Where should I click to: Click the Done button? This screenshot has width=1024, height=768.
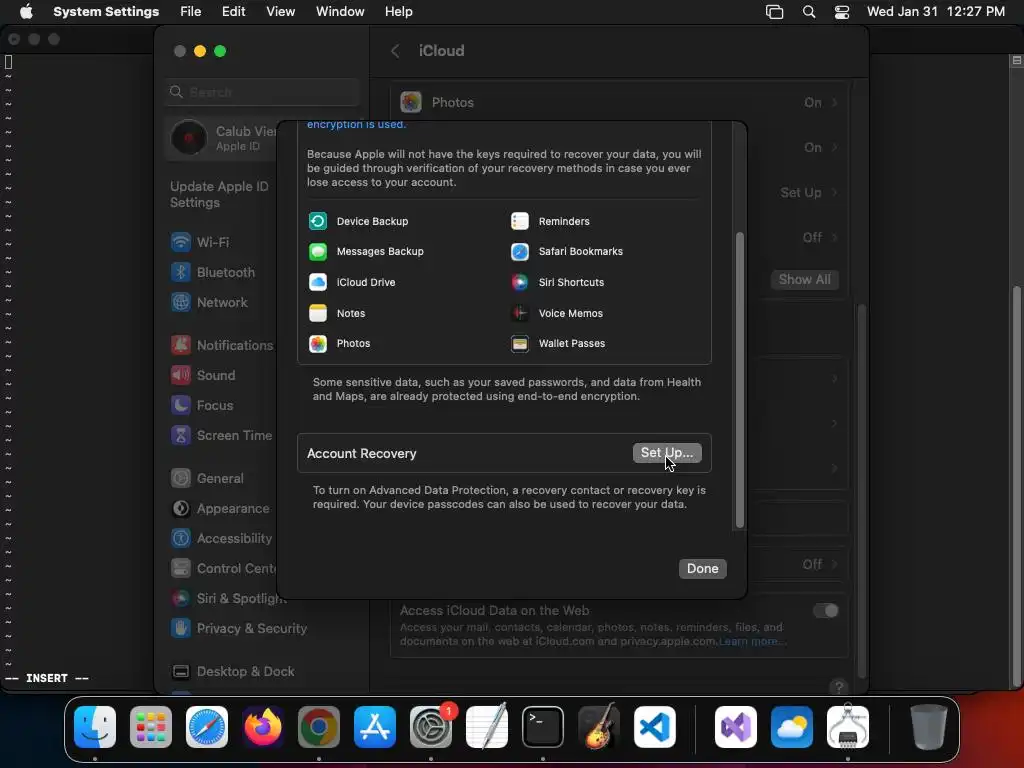(702, 568)
